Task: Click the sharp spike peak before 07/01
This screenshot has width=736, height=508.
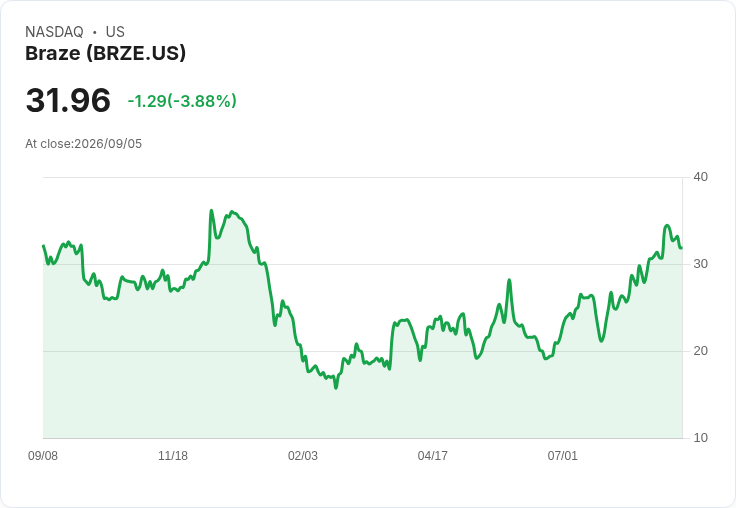Action: tap(509, 280)
